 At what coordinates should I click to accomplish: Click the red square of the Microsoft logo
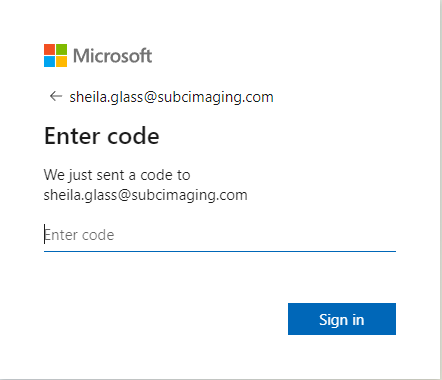click(x=49, y=49)
